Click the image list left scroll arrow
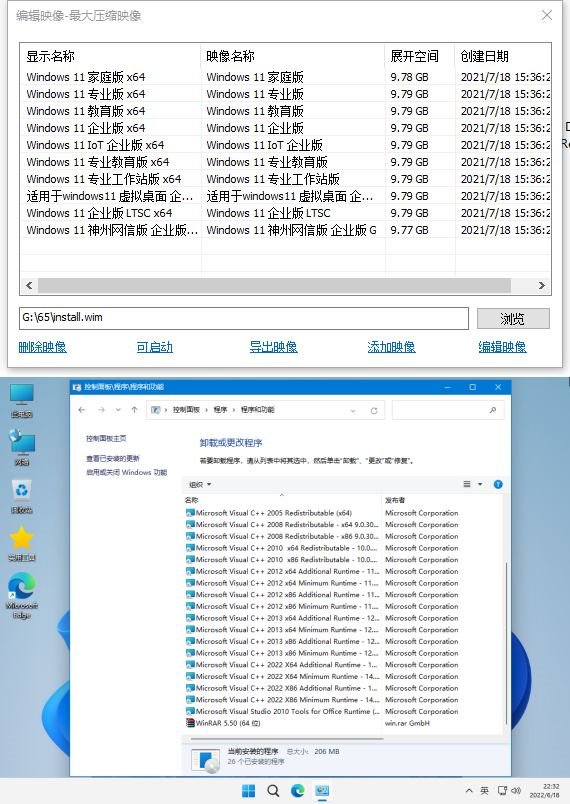Viewport: 570px width, 804px height. tap(29, 286)
